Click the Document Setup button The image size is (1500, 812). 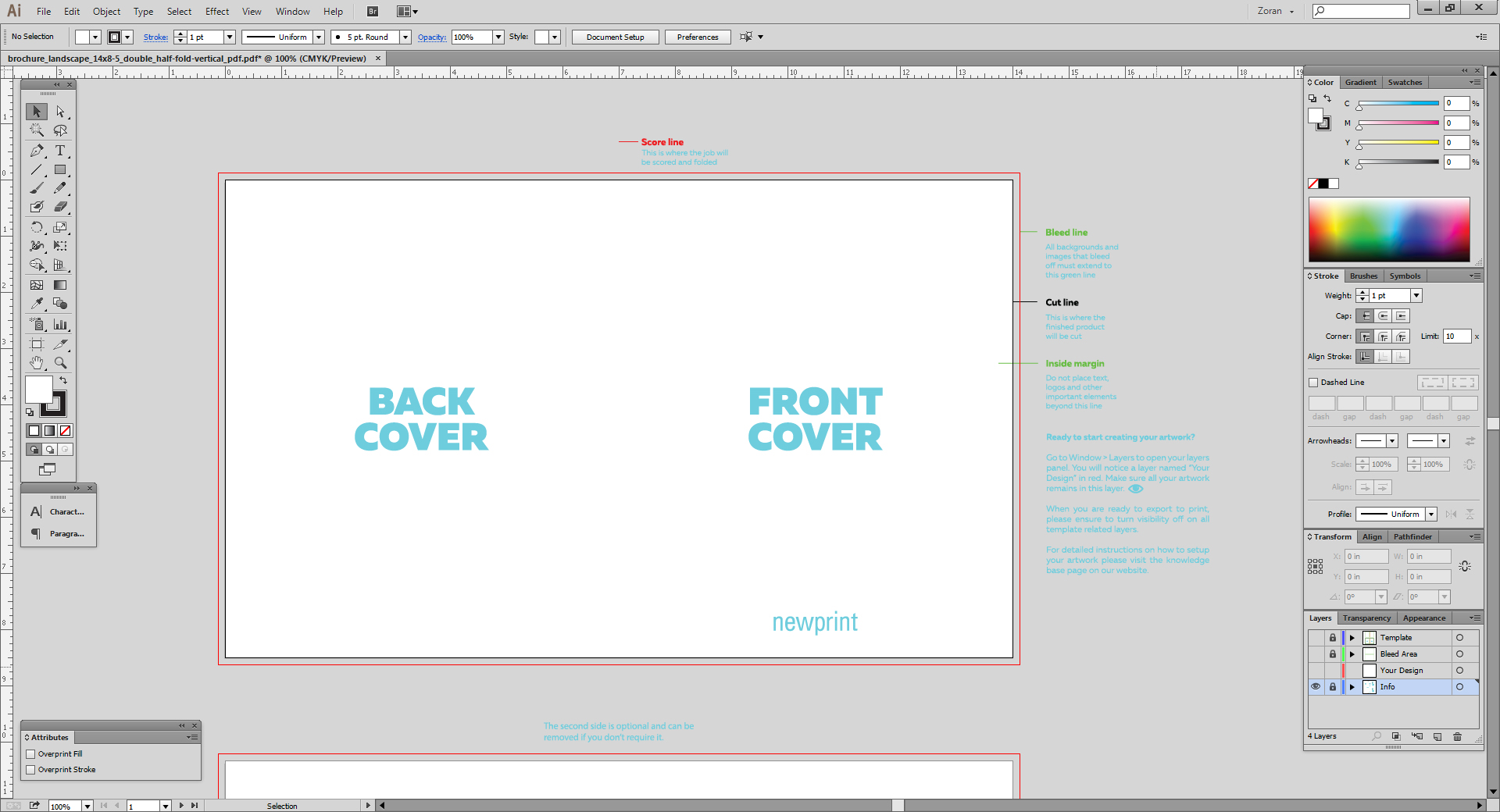616,37
